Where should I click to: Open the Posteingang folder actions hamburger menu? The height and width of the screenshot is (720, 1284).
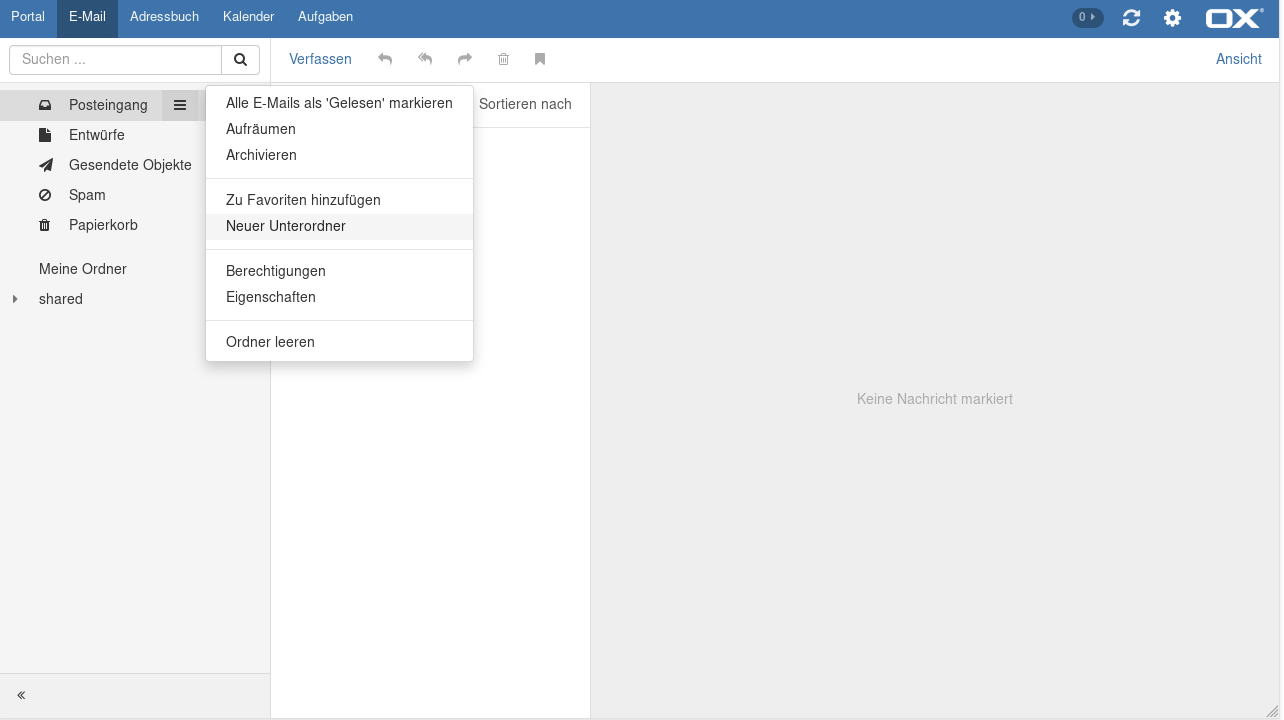(x=180, y=105)
